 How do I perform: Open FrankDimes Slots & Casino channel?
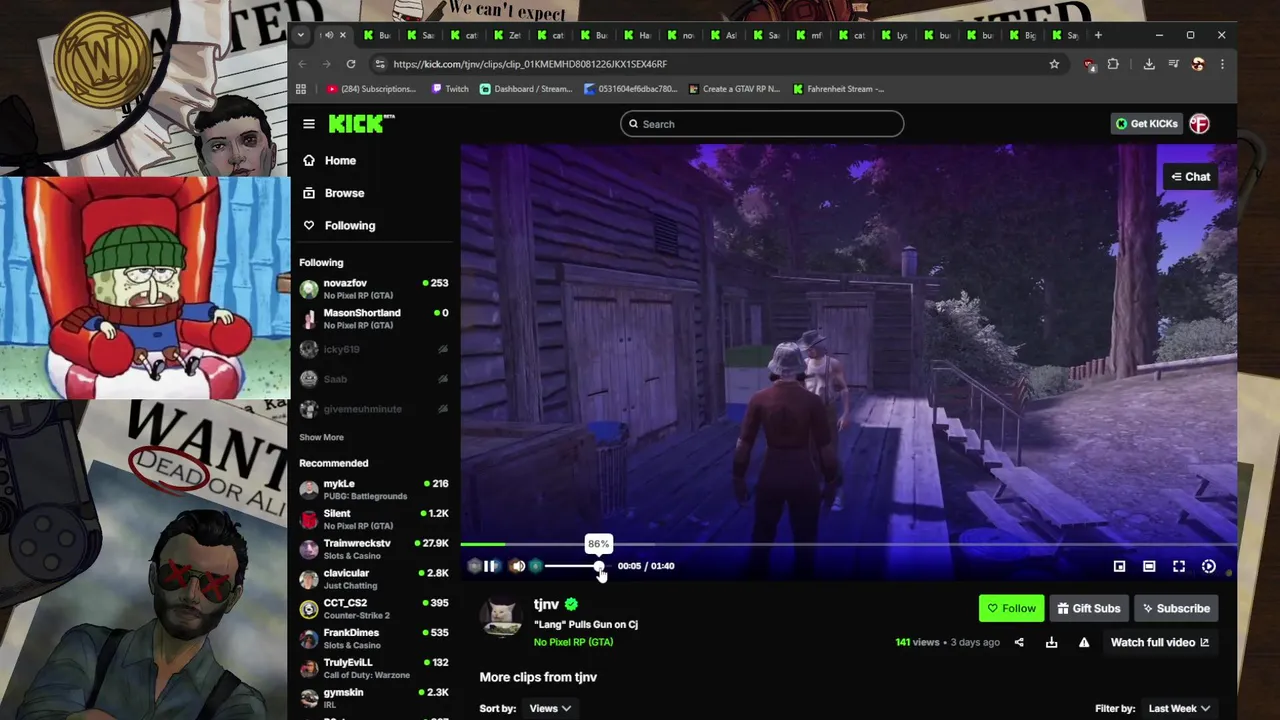pyautogui.click(x=374, y=638)
